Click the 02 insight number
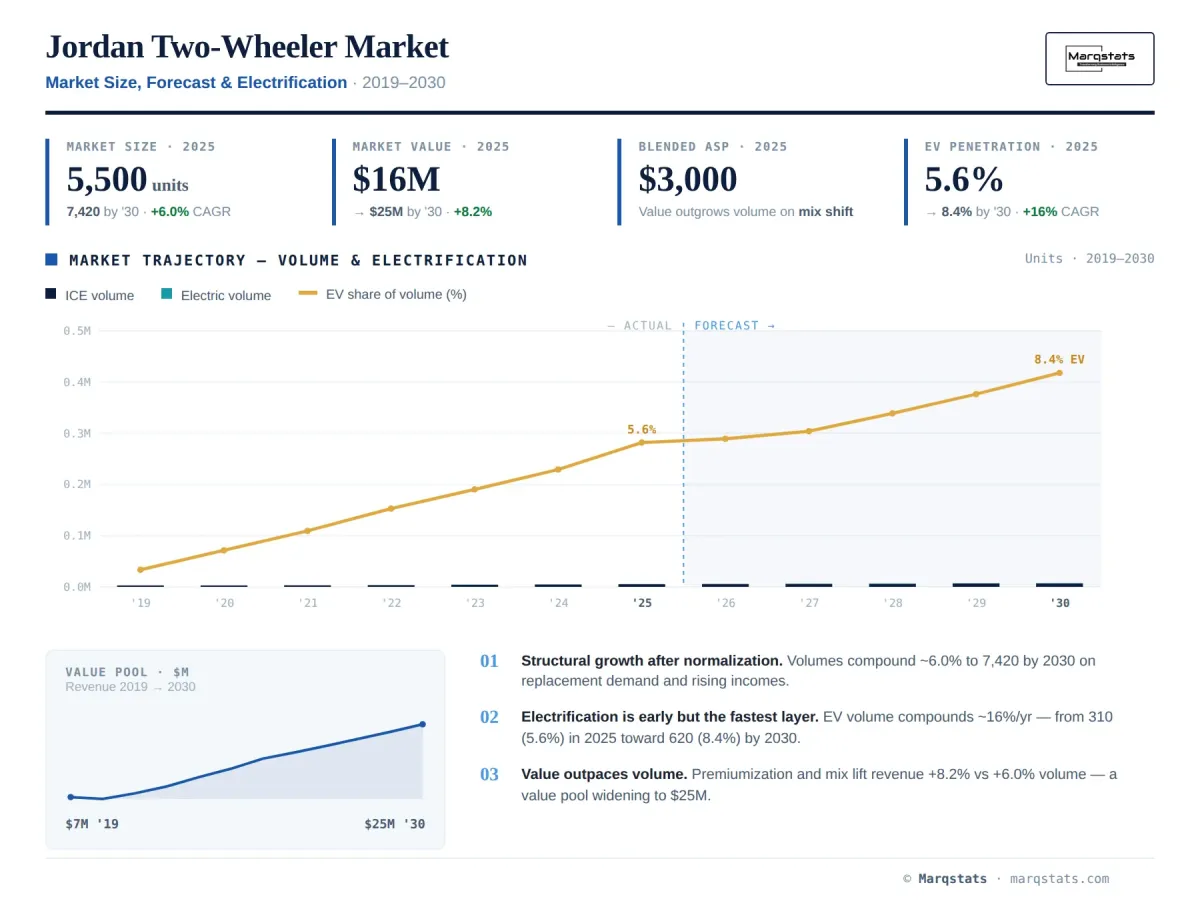 pos(489,717)
